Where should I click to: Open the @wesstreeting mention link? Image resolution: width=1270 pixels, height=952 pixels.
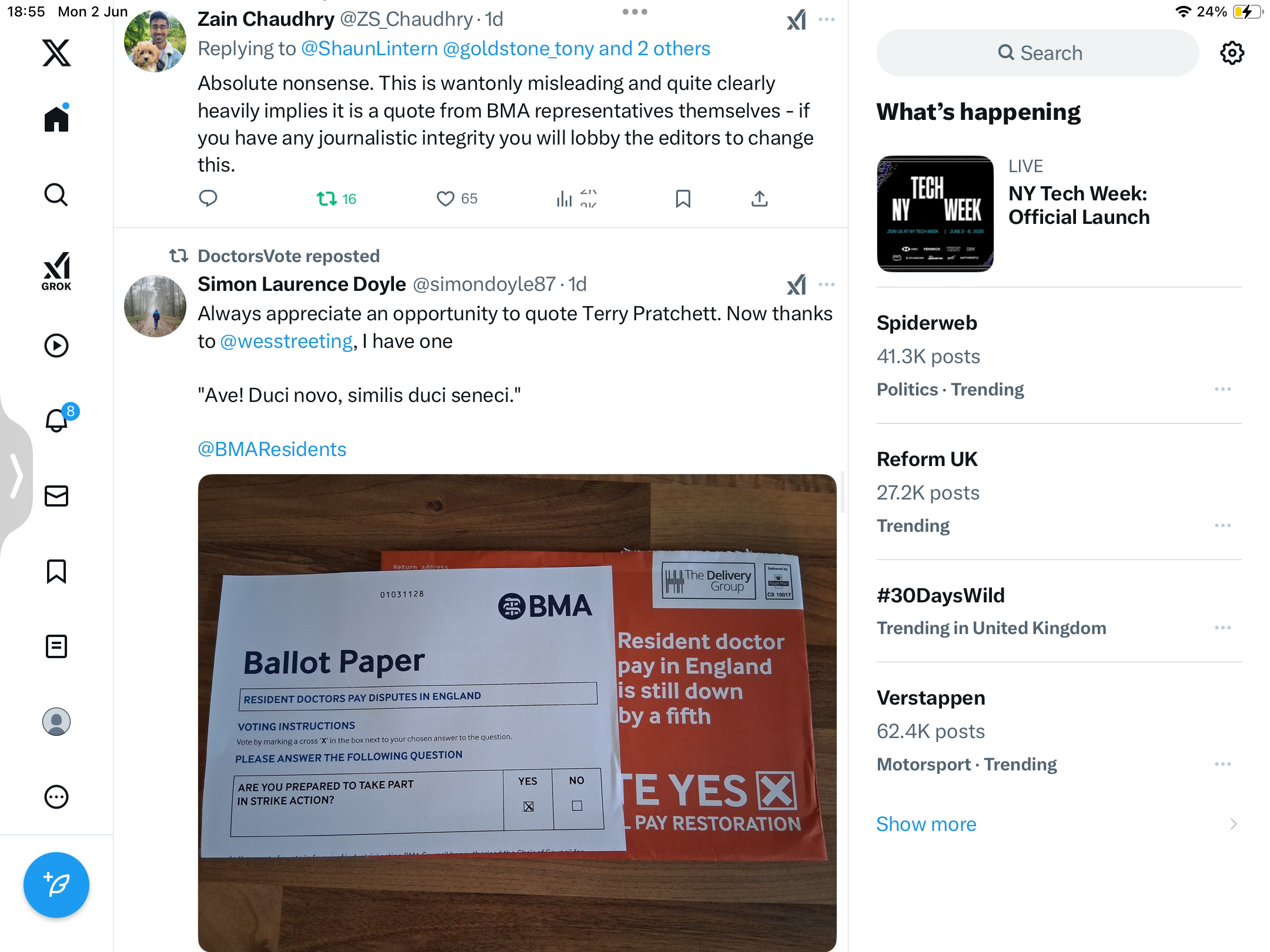286,341
